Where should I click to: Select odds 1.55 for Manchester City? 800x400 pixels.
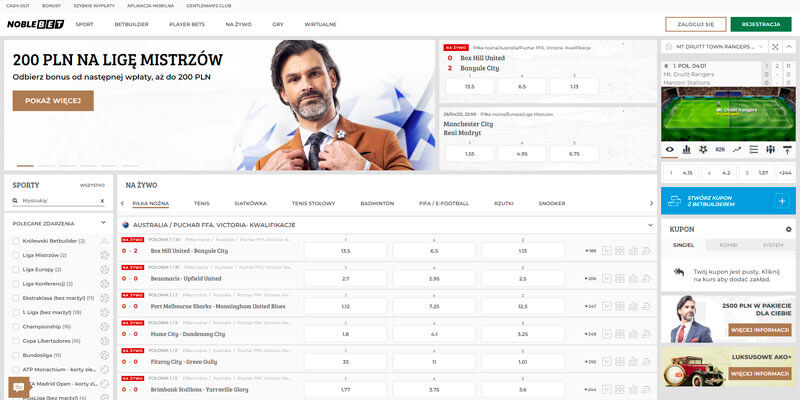[x=470, y=154]
